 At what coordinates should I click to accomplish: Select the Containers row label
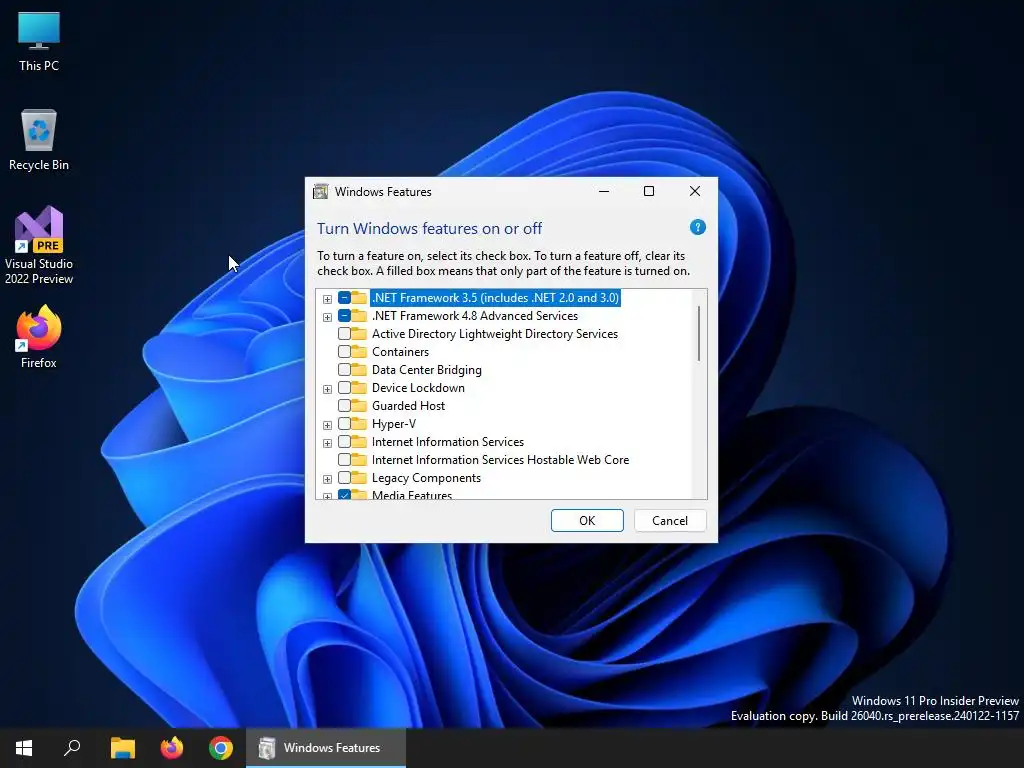pyautogui.click(x=400, y=352)
